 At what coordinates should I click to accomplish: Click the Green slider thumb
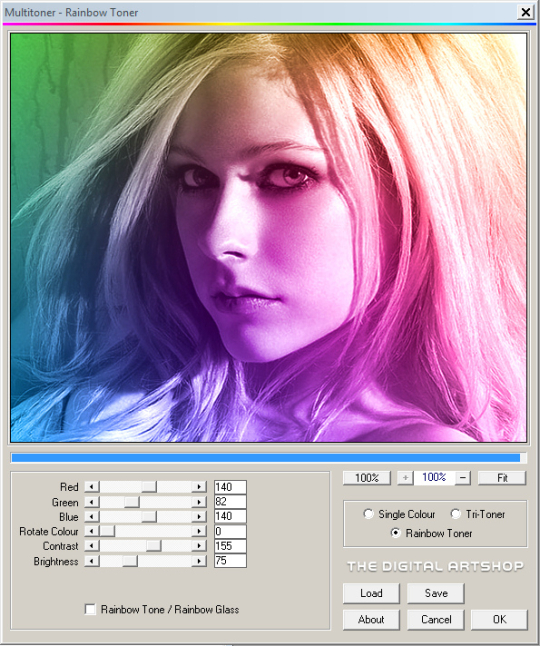pyautogui.click(x=132, y=502)
